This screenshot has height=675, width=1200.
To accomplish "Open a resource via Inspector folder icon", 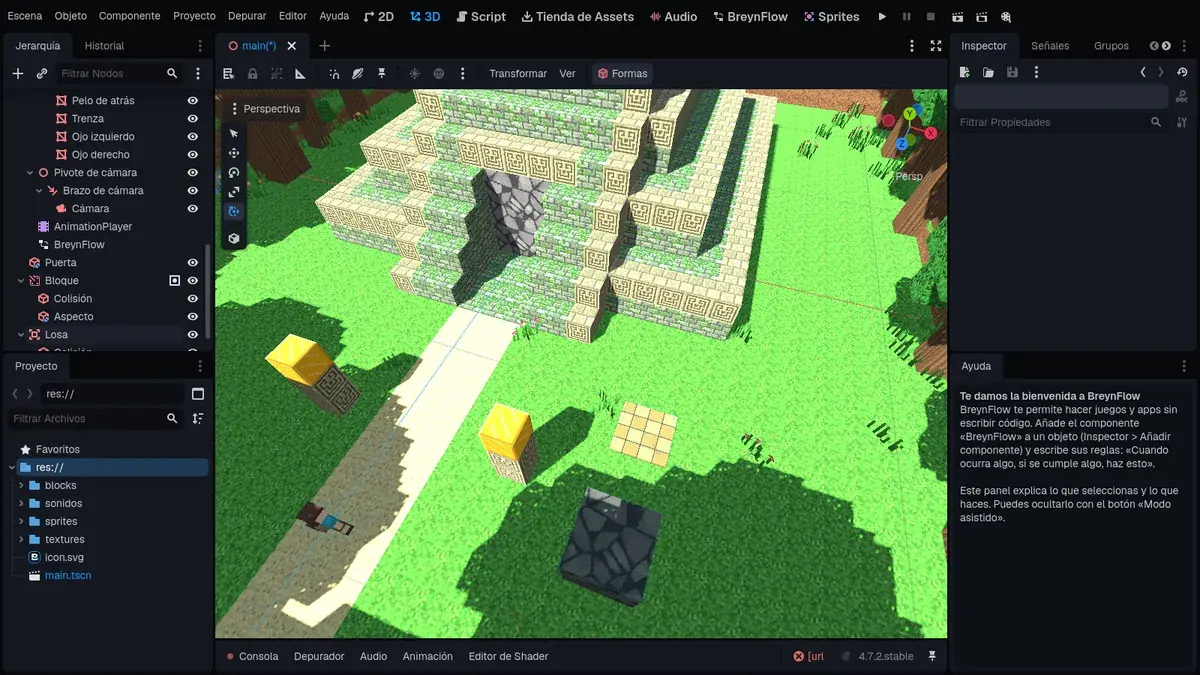I will (x=988, y=72).
